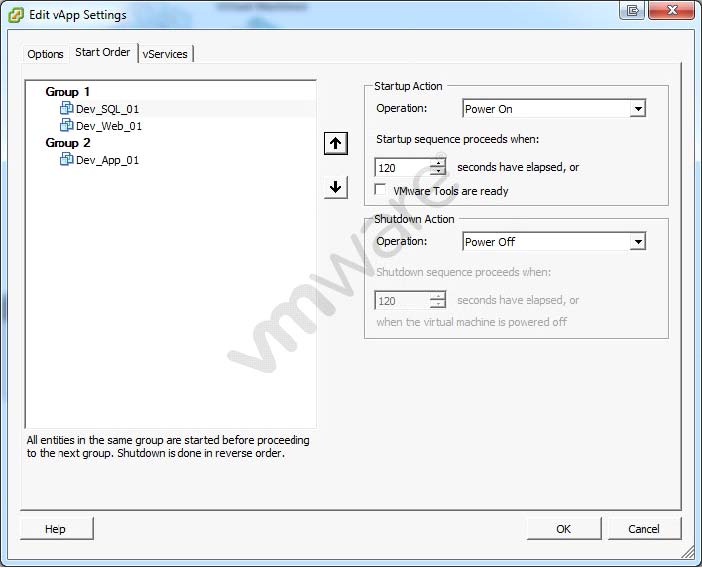Click the Dev_Web_01 virtual machine icon

tap(66, 125)
